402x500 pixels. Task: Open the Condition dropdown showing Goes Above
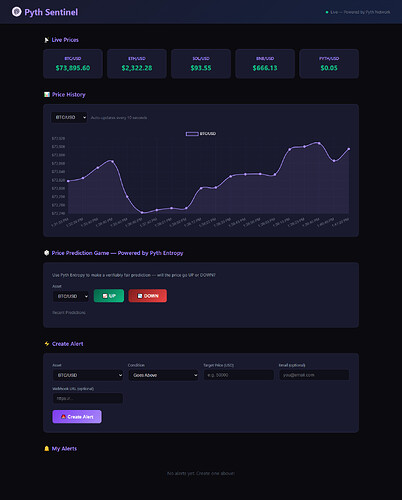click(x=163, y=375)
